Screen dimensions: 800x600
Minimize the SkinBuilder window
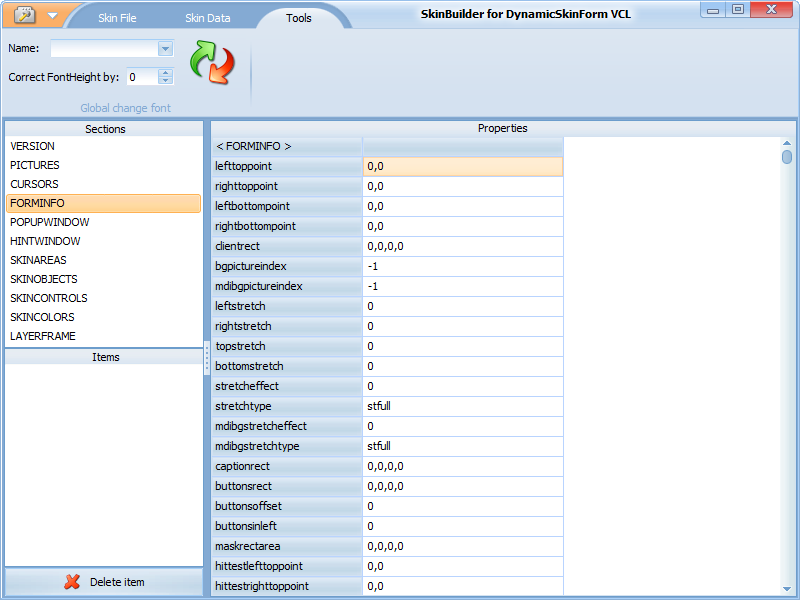click(x=713, y=10)
